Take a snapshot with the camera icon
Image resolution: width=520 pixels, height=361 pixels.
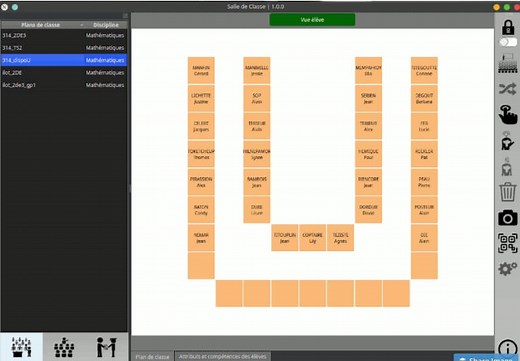coord(508,218)
